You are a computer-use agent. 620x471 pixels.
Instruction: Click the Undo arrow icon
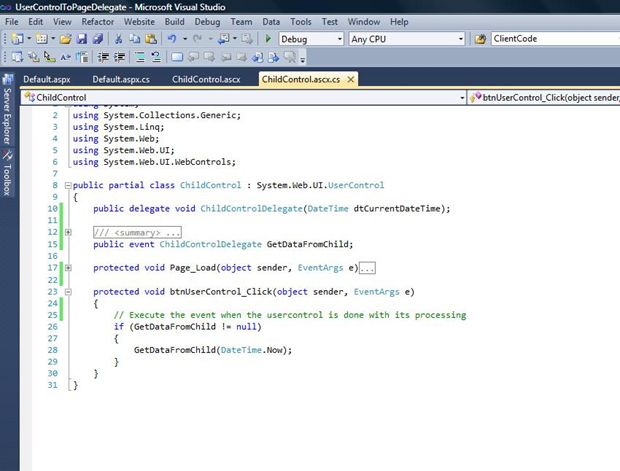coord(173,39)
